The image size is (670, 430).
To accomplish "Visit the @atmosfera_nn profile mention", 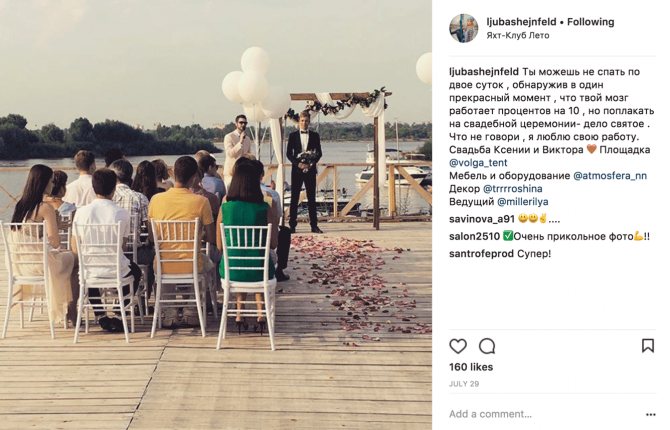I will pyautogui.click(x=610, y=175).
